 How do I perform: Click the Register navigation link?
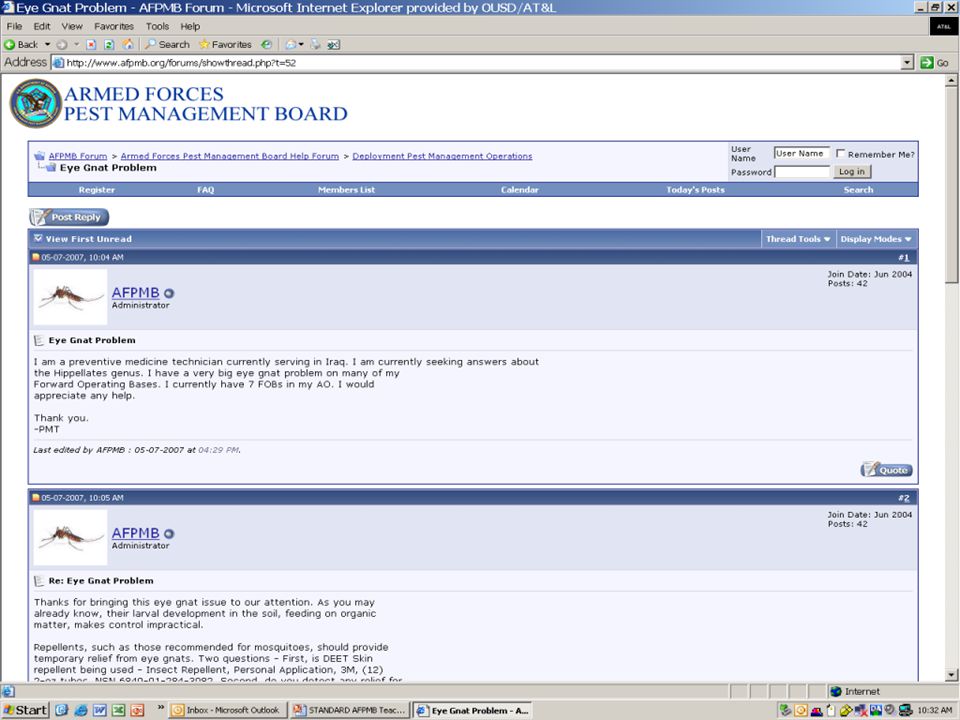click(97, 190)
